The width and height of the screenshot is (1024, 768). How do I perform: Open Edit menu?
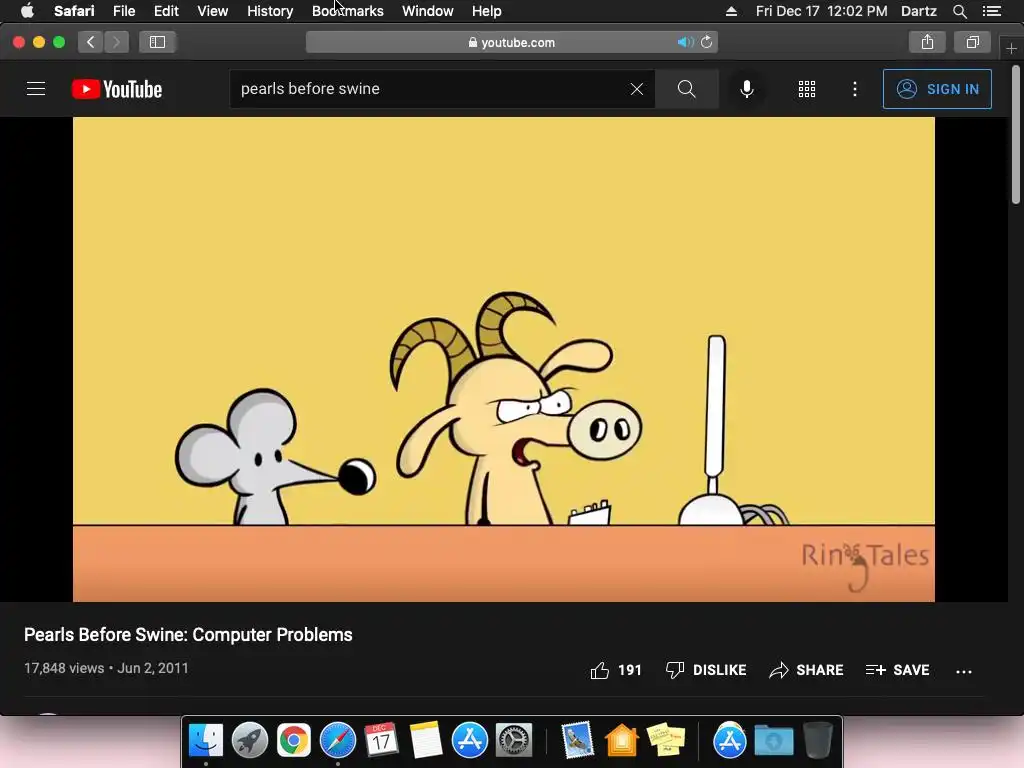click(166, 11)
